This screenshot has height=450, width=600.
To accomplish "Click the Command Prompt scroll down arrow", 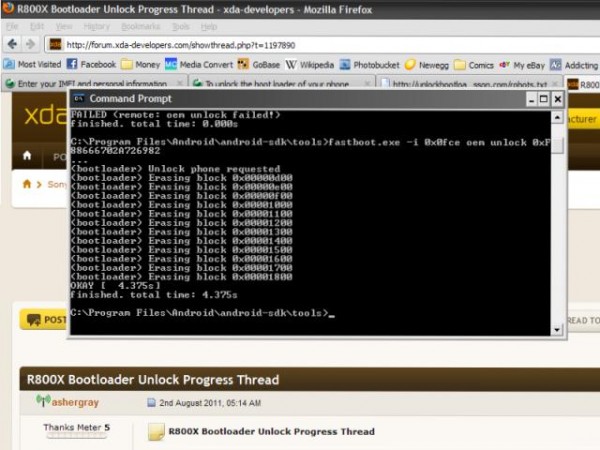I will tap(557, 329).
